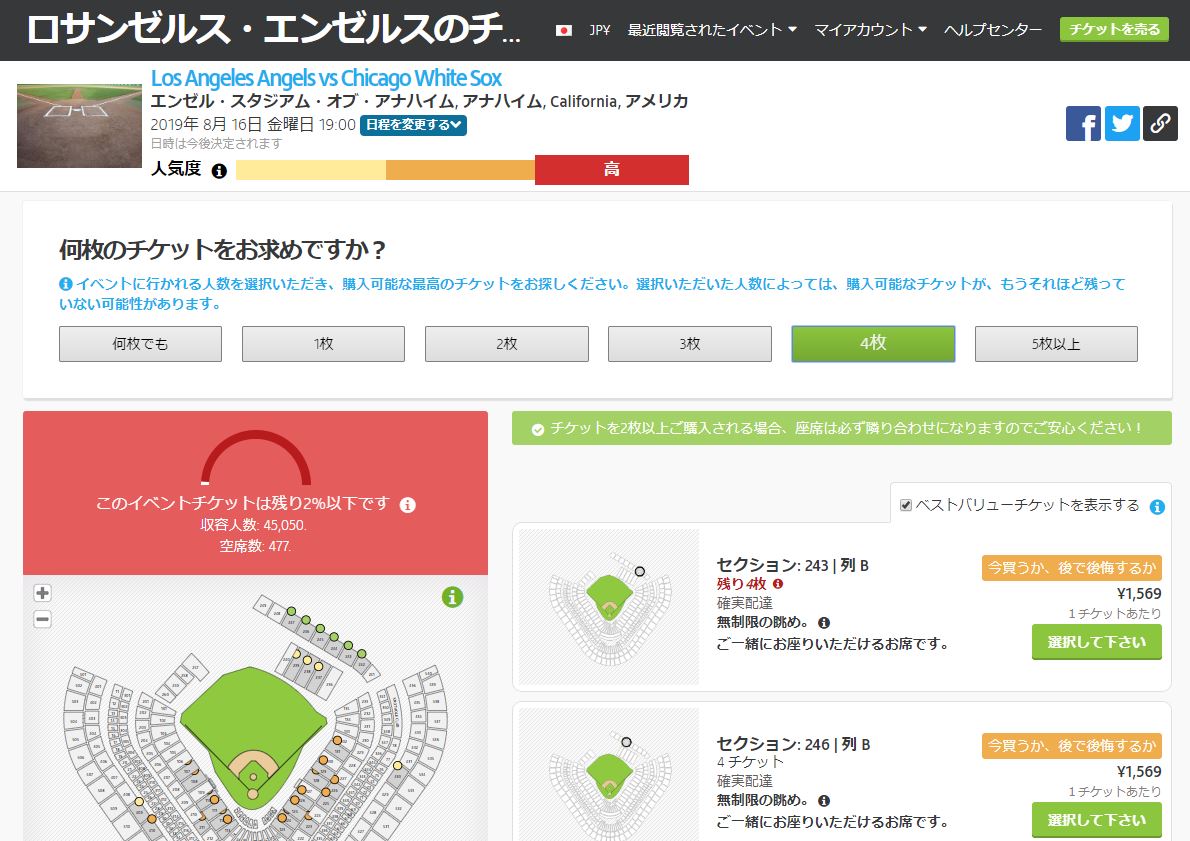Select 2枚 ticket quantity

coord(507,344)
